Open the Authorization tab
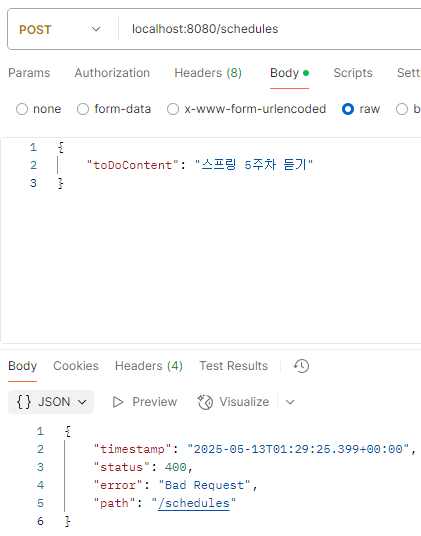 (x=112, y=73)
